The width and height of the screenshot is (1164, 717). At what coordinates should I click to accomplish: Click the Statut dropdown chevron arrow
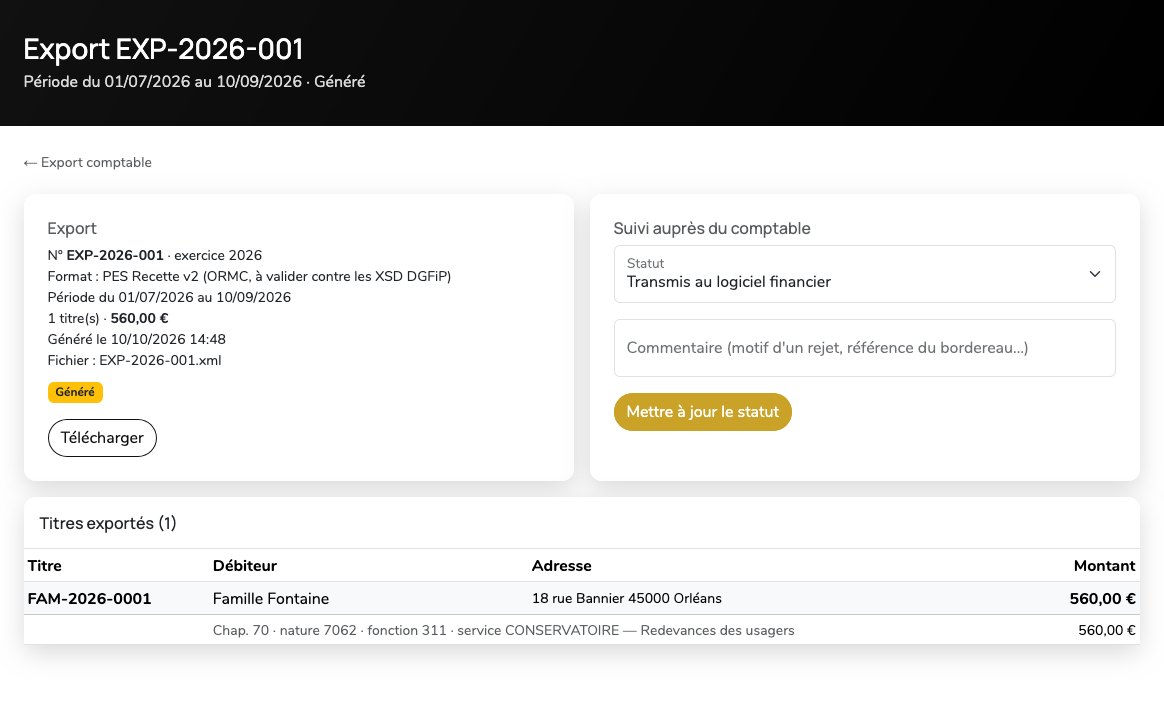tap(1094, 274)
